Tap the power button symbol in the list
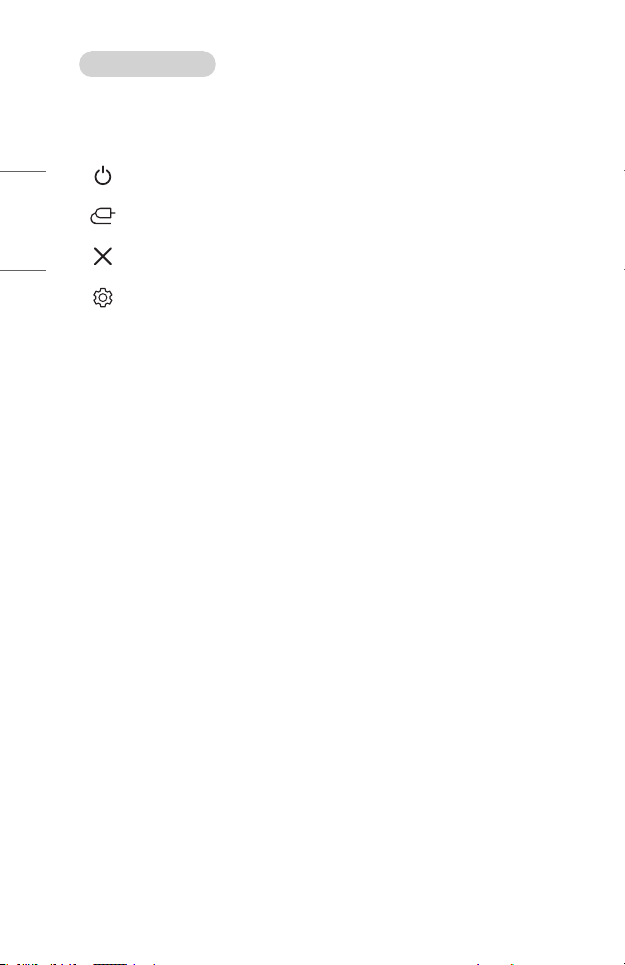The image size is (625, 965). coord(103,175)
